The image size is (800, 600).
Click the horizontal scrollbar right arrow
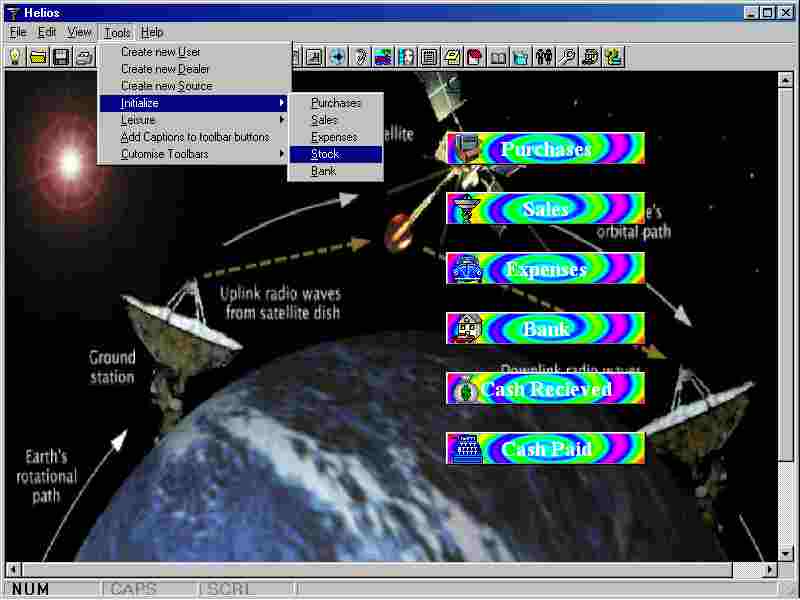pyautogui.click(x=770, y=569)
